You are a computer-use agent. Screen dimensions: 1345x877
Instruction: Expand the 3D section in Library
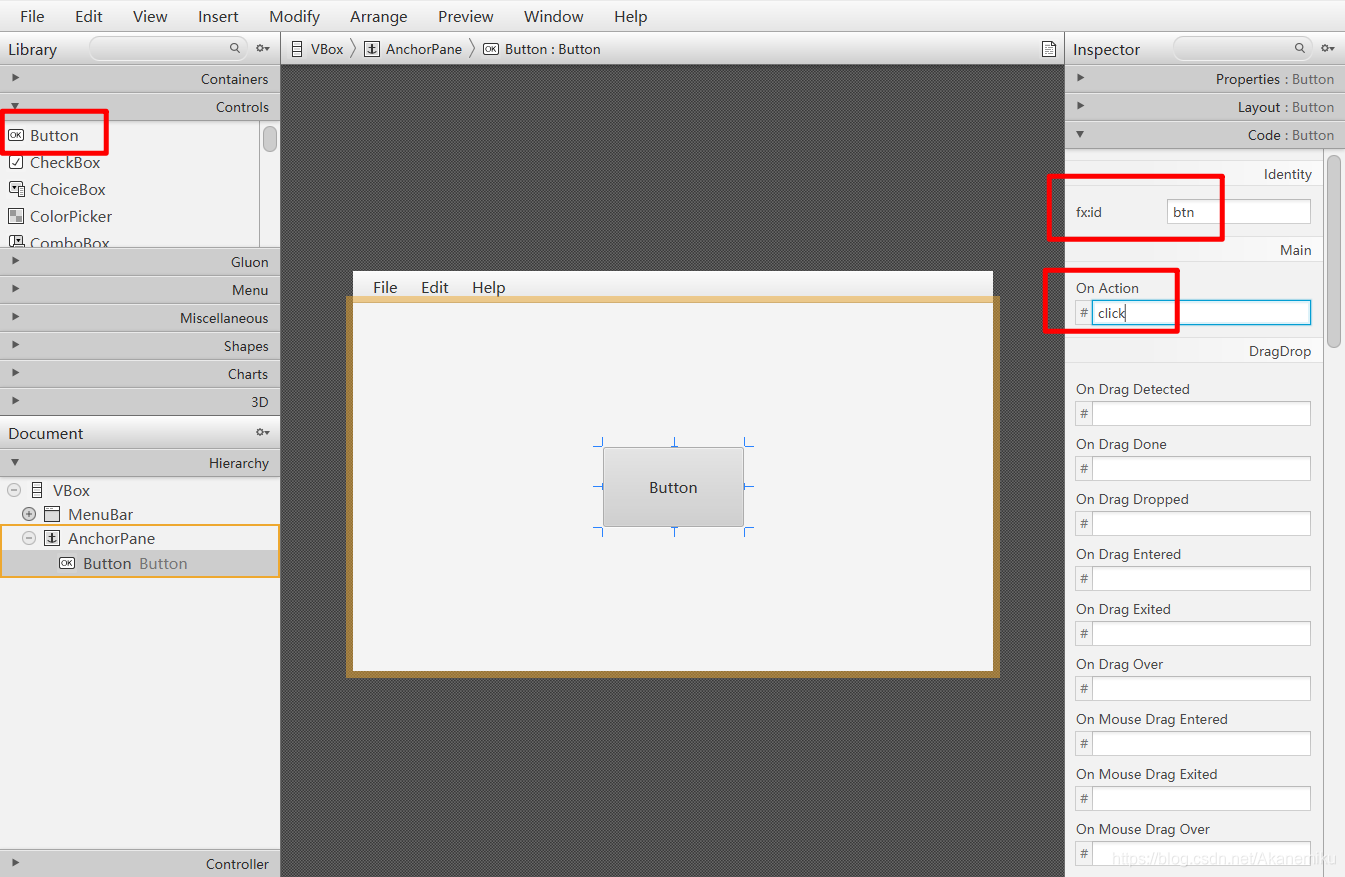(15, 401)
